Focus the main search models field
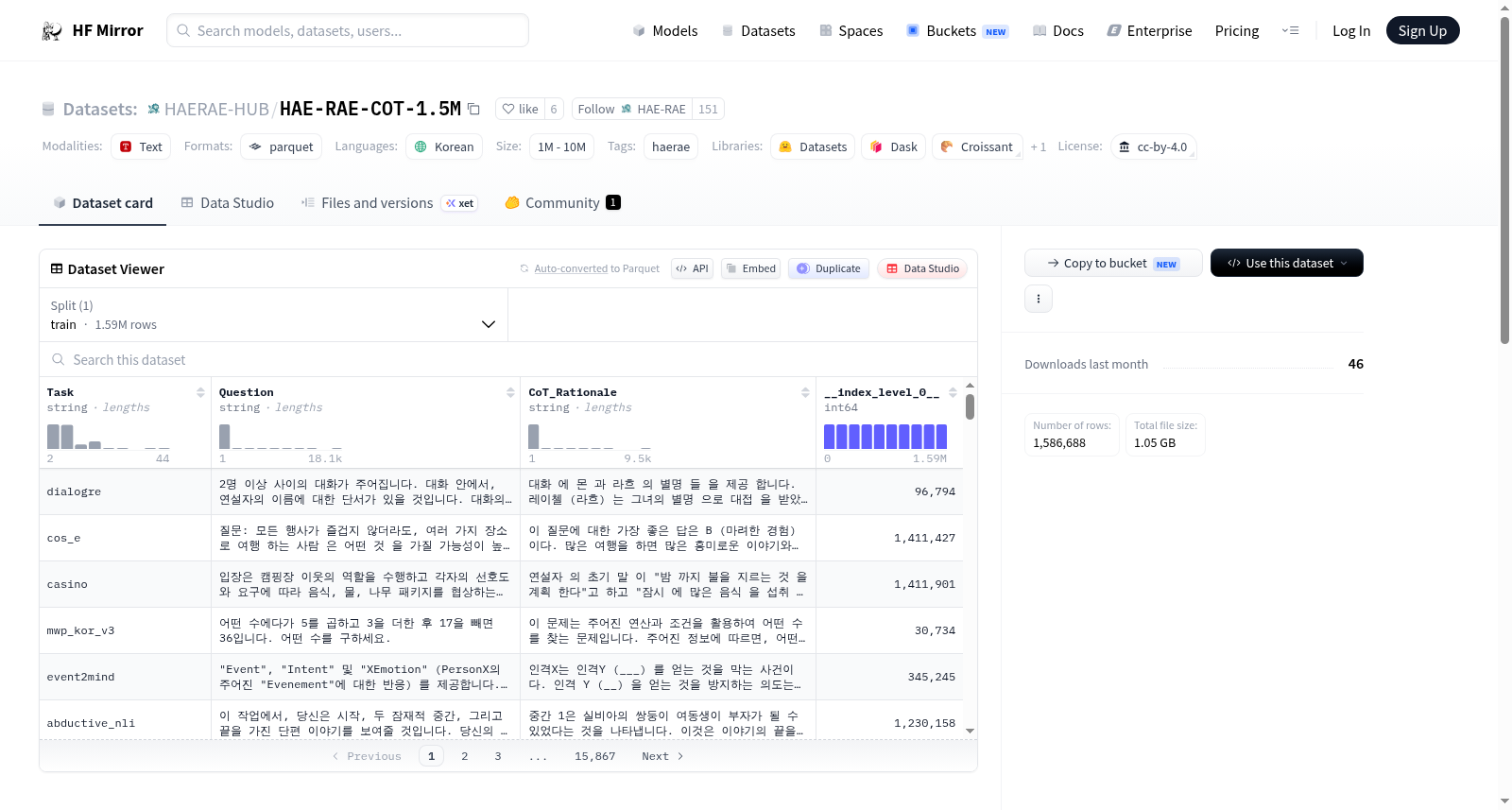This screenshot has height=810, width=1512. tap(348, 31)
